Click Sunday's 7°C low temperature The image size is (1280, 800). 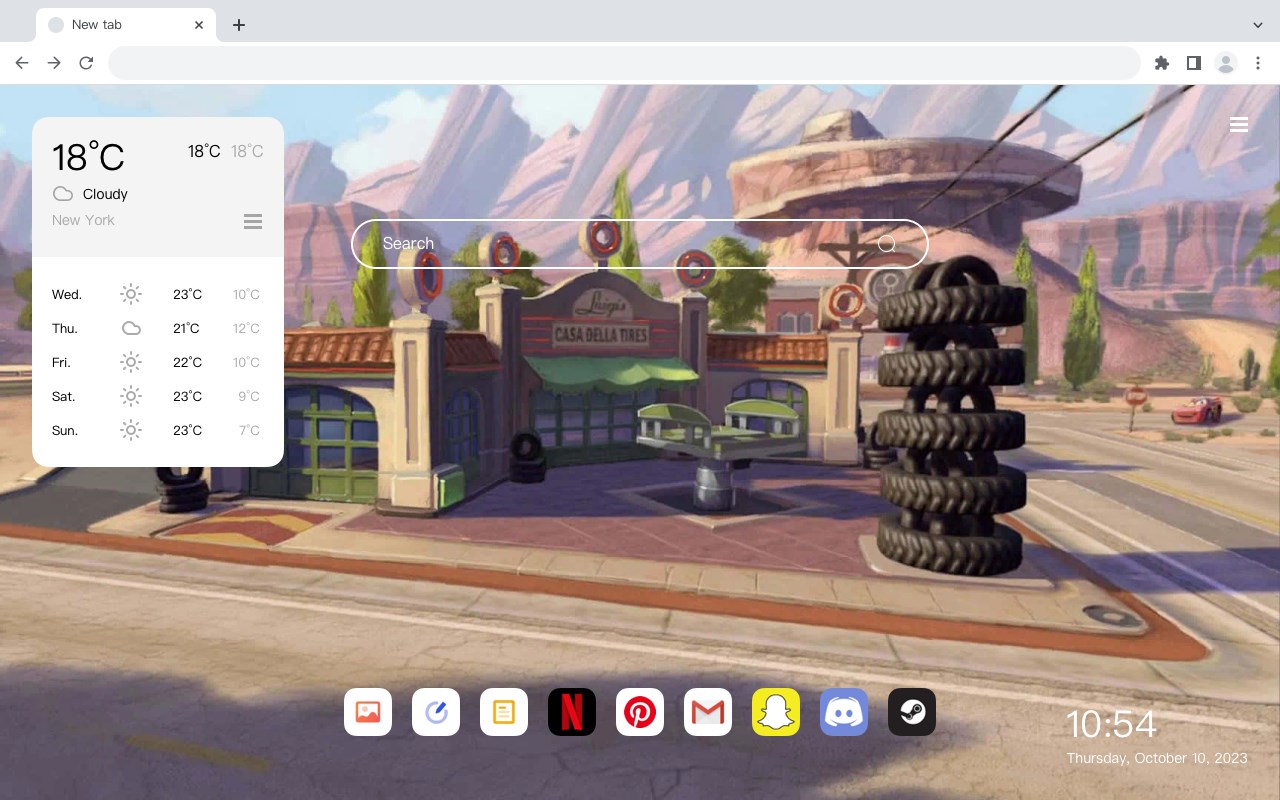[x=249, y=430]
